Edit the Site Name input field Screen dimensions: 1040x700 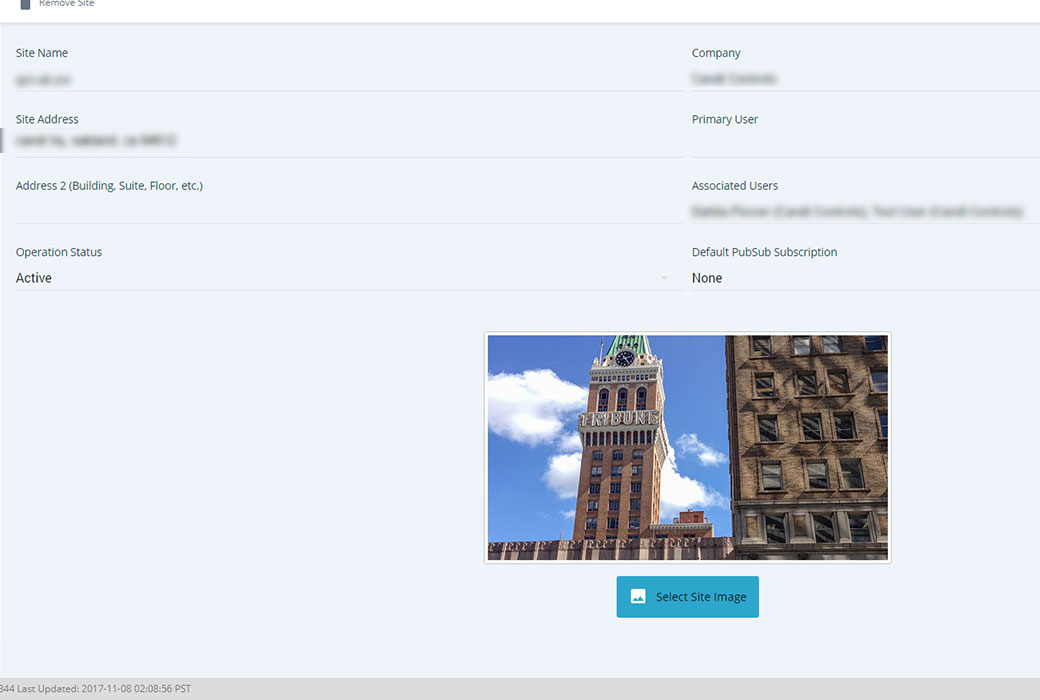[349, 80]
